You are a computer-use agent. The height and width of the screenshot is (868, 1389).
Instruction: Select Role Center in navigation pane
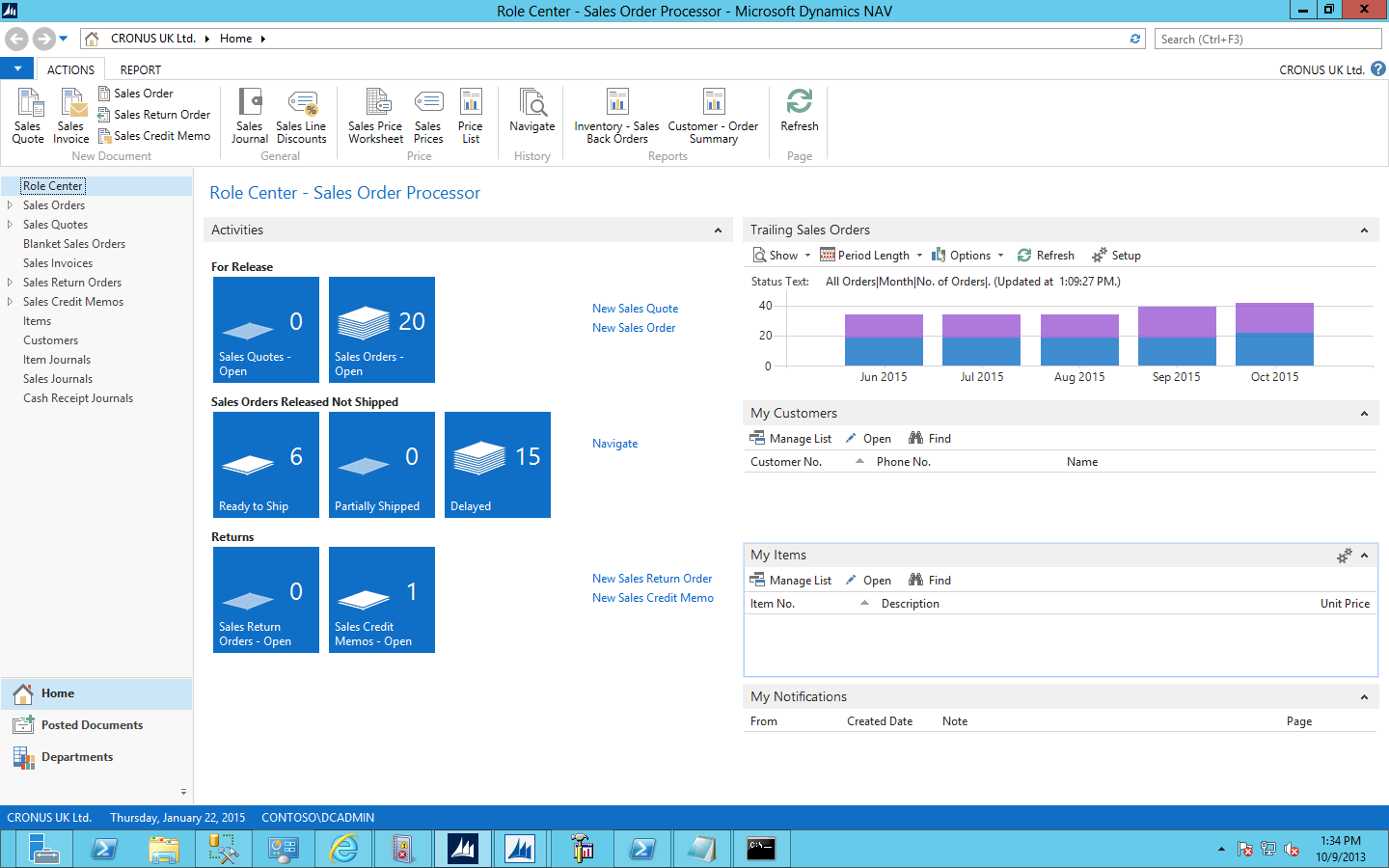tap(53, 186)
